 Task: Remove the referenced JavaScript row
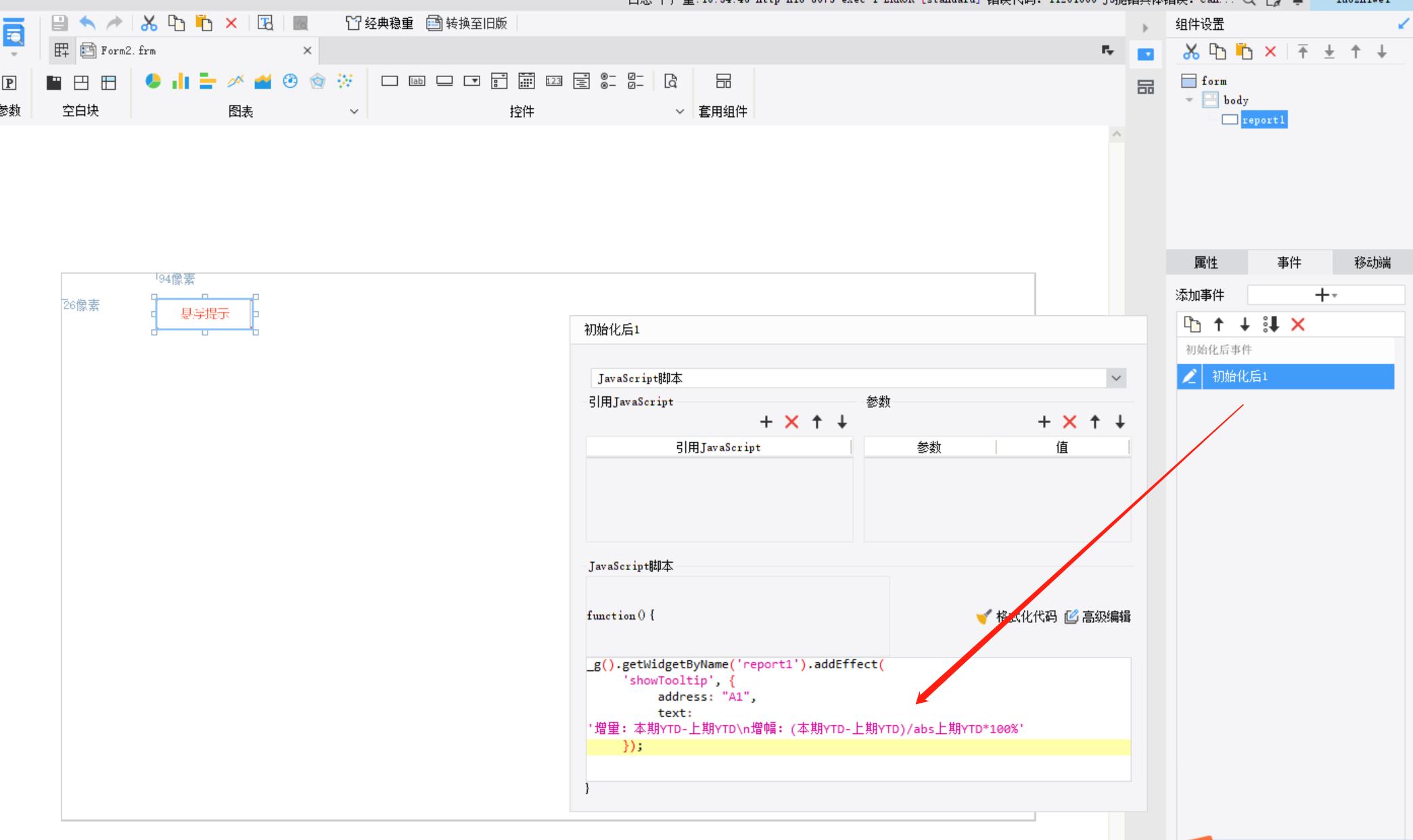point(791,422)
